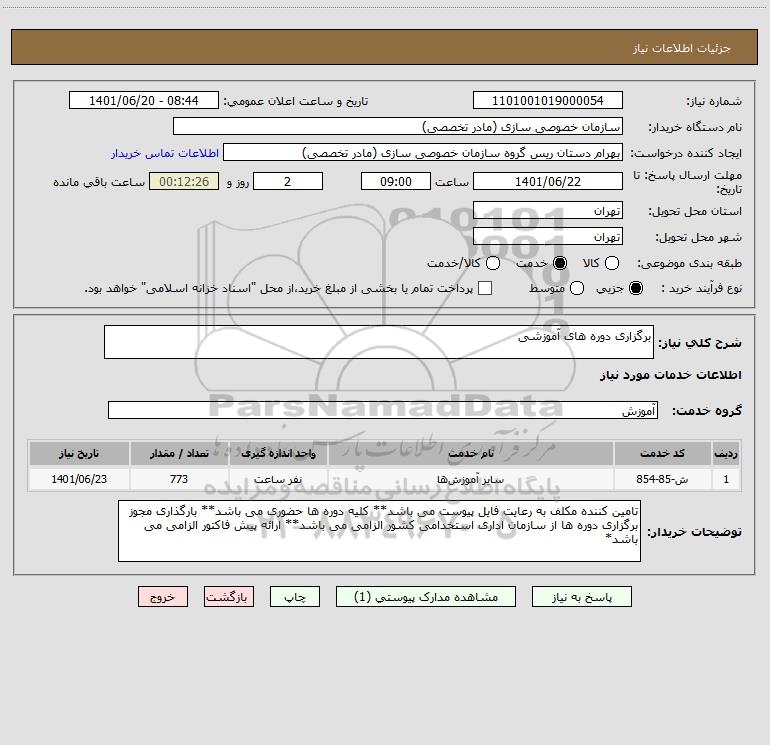Click the تعداد / مقدار column header

click(179, 453)
